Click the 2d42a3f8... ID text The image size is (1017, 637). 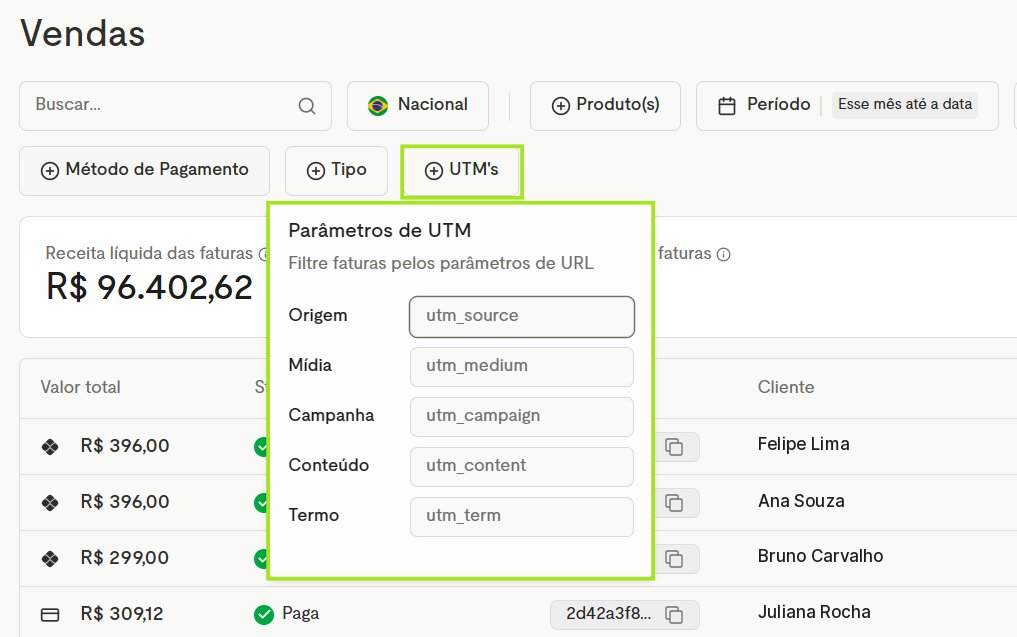tap(608, 614)
